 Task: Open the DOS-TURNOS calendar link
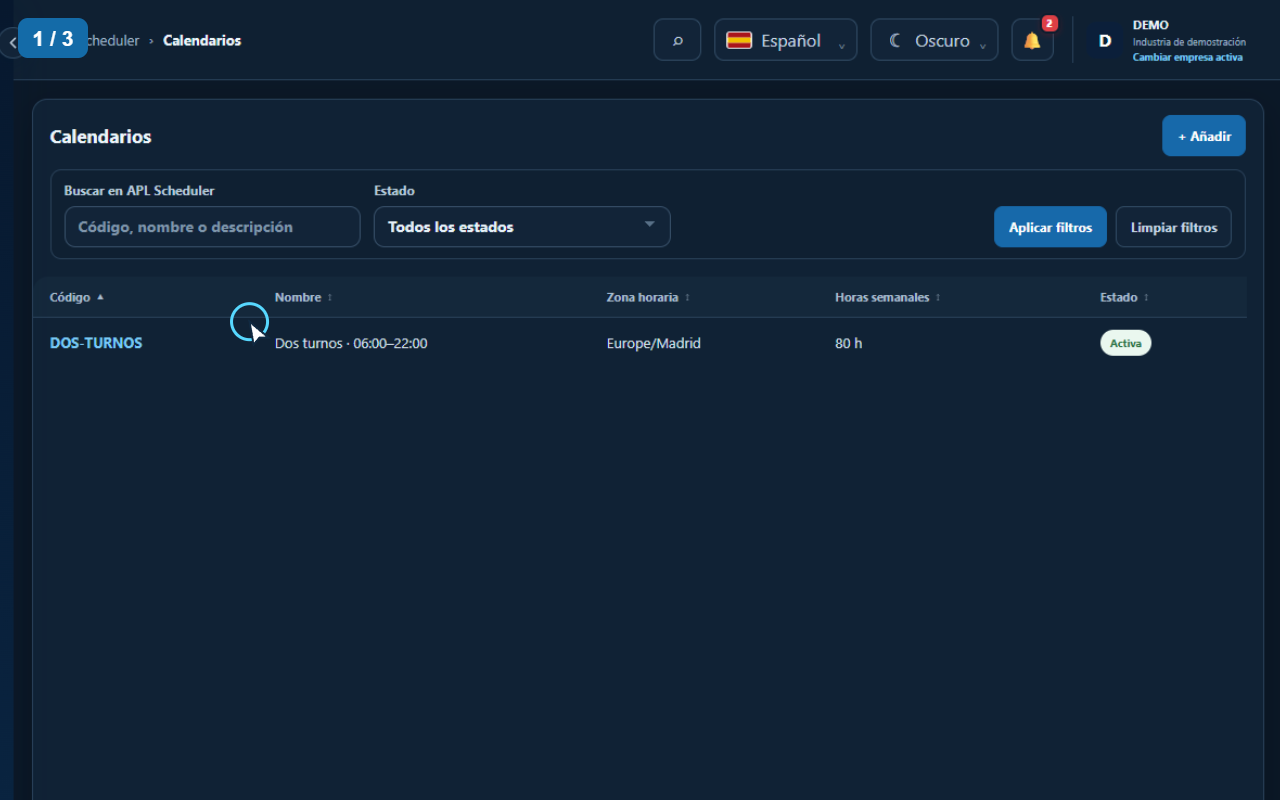[x=96, y=343]
